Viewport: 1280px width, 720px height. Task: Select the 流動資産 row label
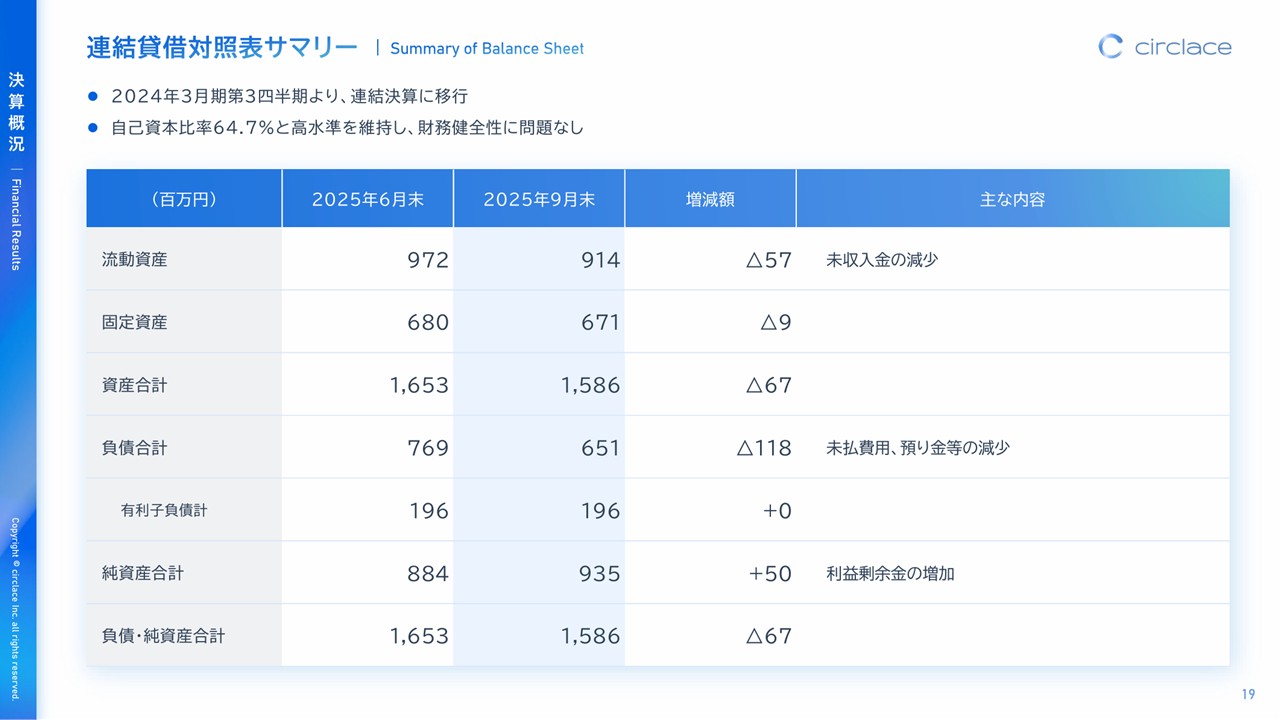coord(135,260)
